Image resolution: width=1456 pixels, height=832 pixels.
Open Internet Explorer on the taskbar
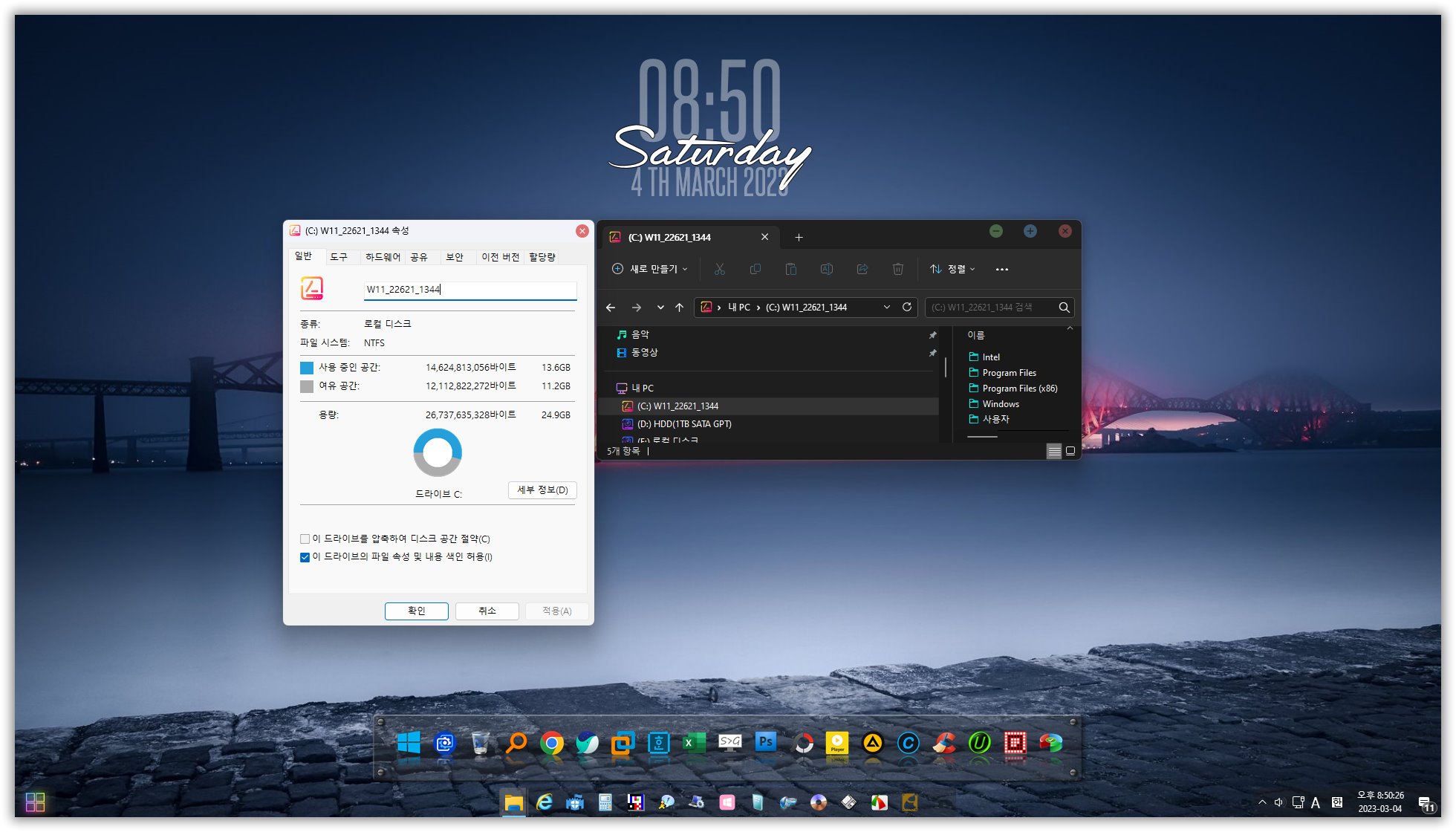coord(545,802)
